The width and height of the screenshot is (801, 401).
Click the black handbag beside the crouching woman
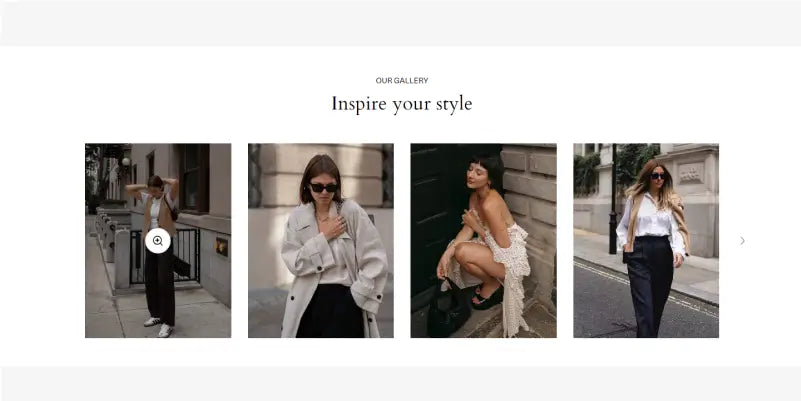(x=448, y=310)
